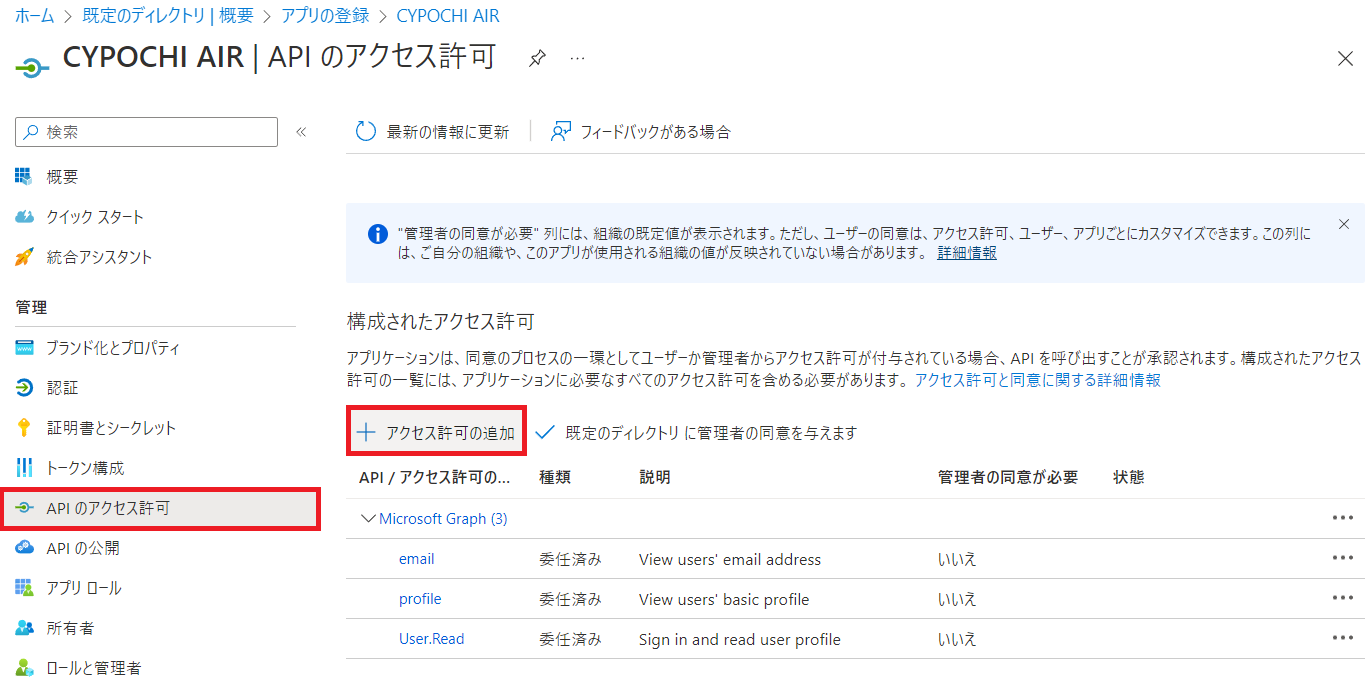
Task: Open フィードバックがある場合
Action: pos(641,132)
